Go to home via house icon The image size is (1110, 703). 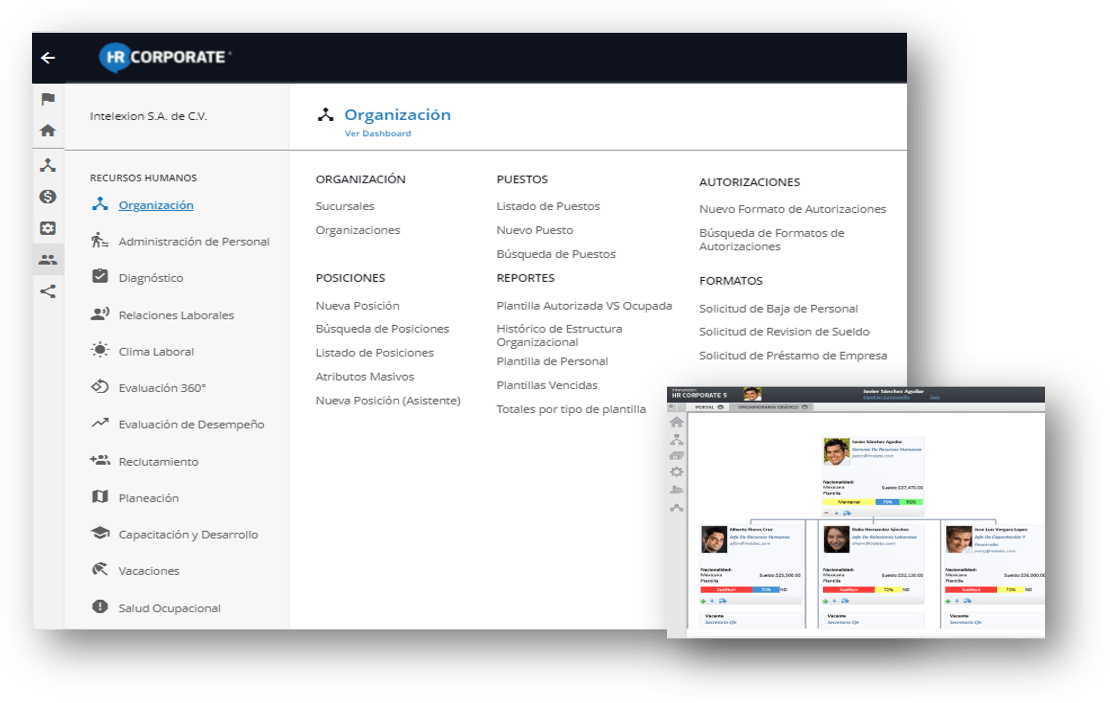pyautogui.click(x=48, y=131)
